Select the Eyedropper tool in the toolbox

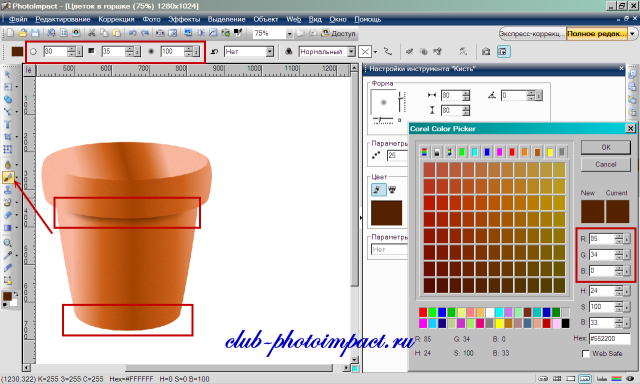pos(7,255)
